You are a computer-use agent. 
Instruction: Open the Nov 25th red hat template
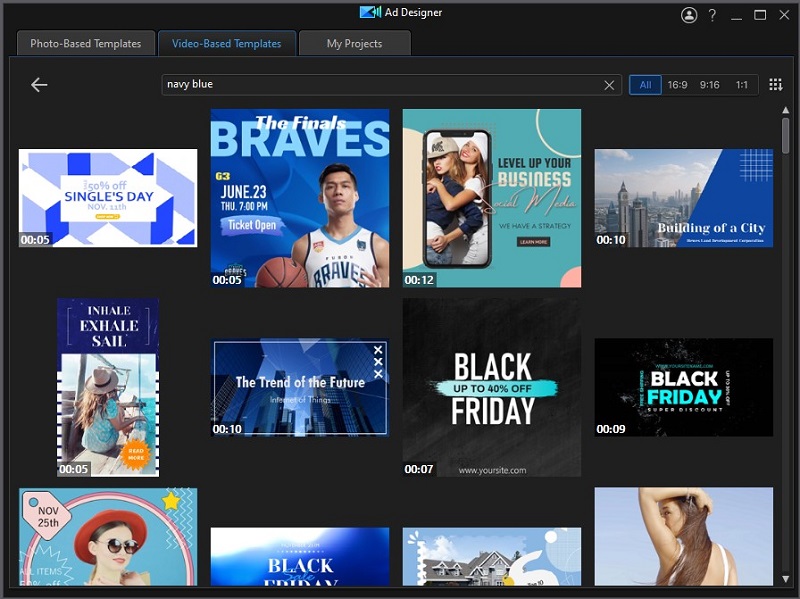108,537
